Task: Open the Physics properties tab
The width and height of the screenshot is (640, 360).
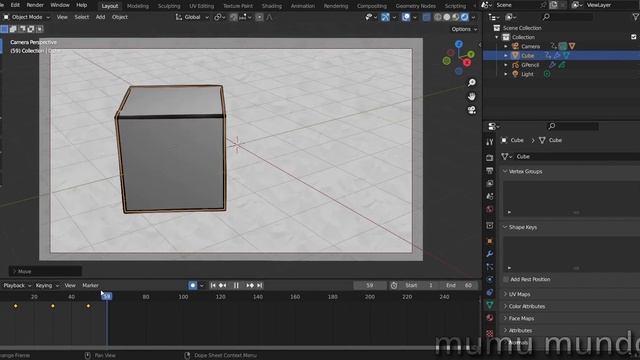Action: [x=490, y=280]
